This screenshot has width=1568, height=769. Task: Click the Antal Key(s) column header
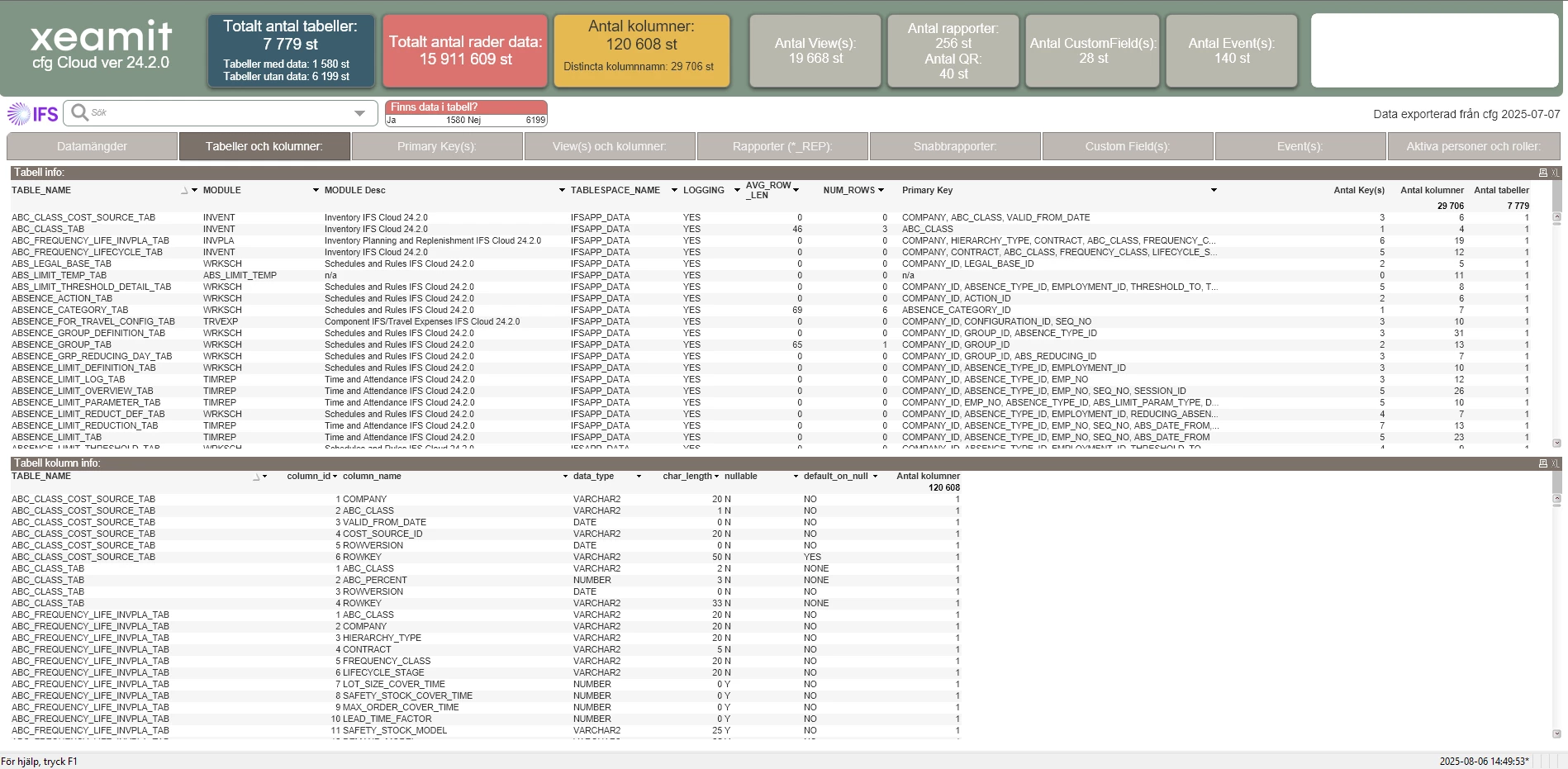click(1359, 190)
